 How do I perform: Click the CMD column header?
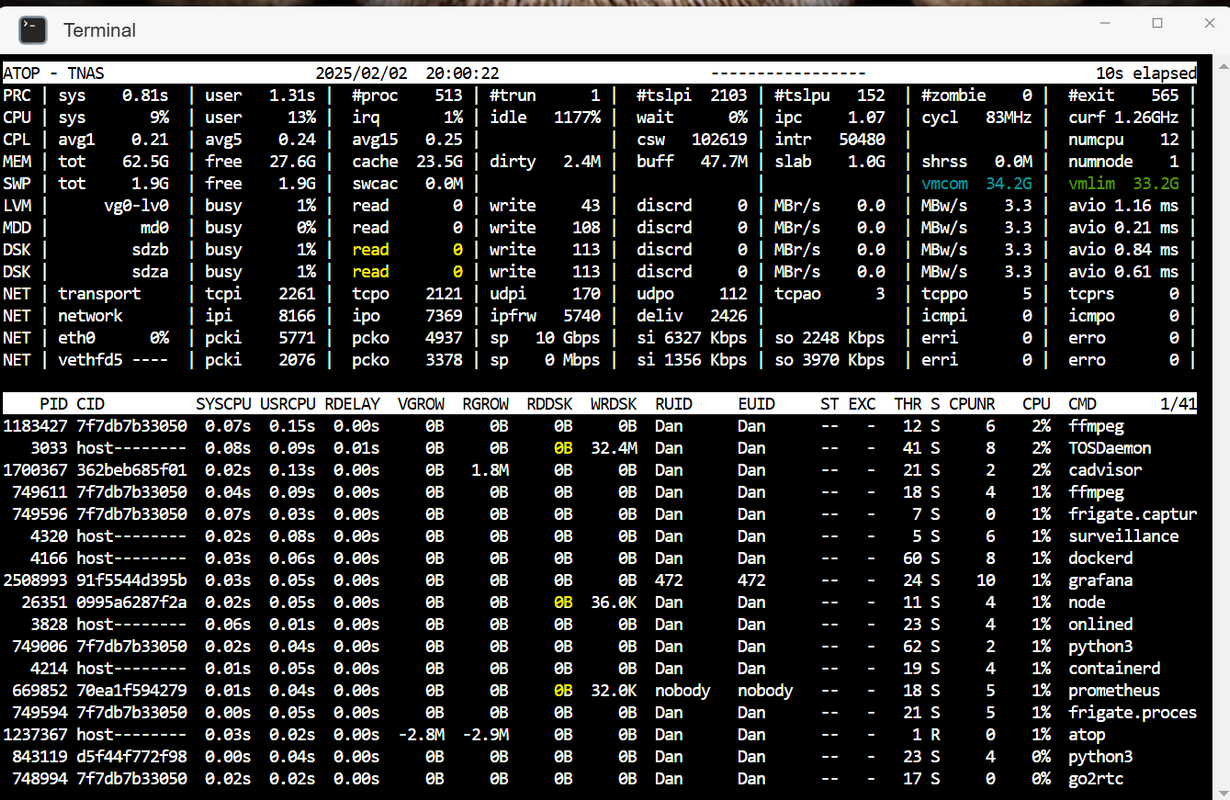coord(1082,404)
